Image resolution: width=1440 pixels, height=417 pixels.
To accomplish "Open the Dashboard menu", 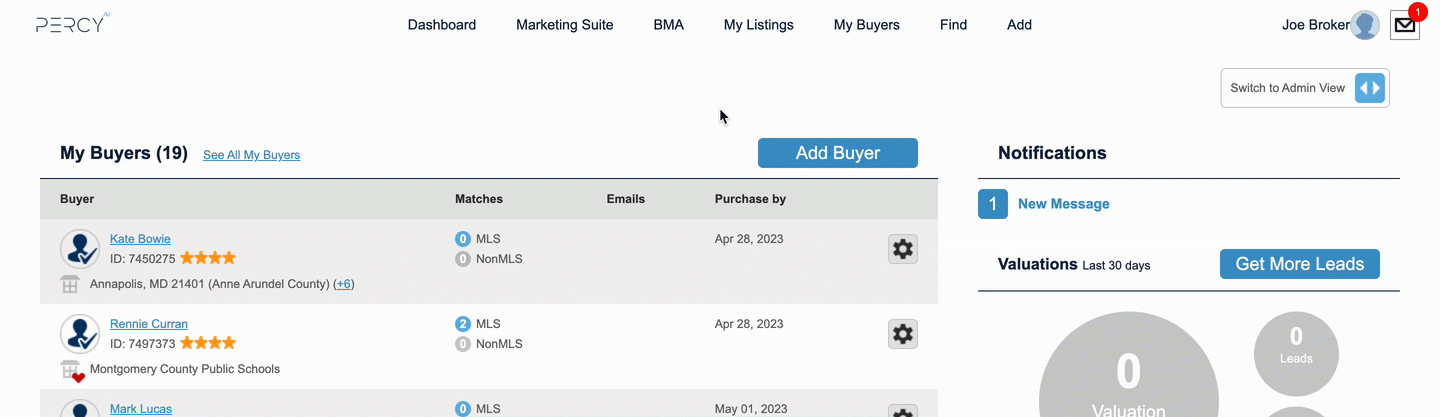I will pyautogui.click(x=442, y=25).
